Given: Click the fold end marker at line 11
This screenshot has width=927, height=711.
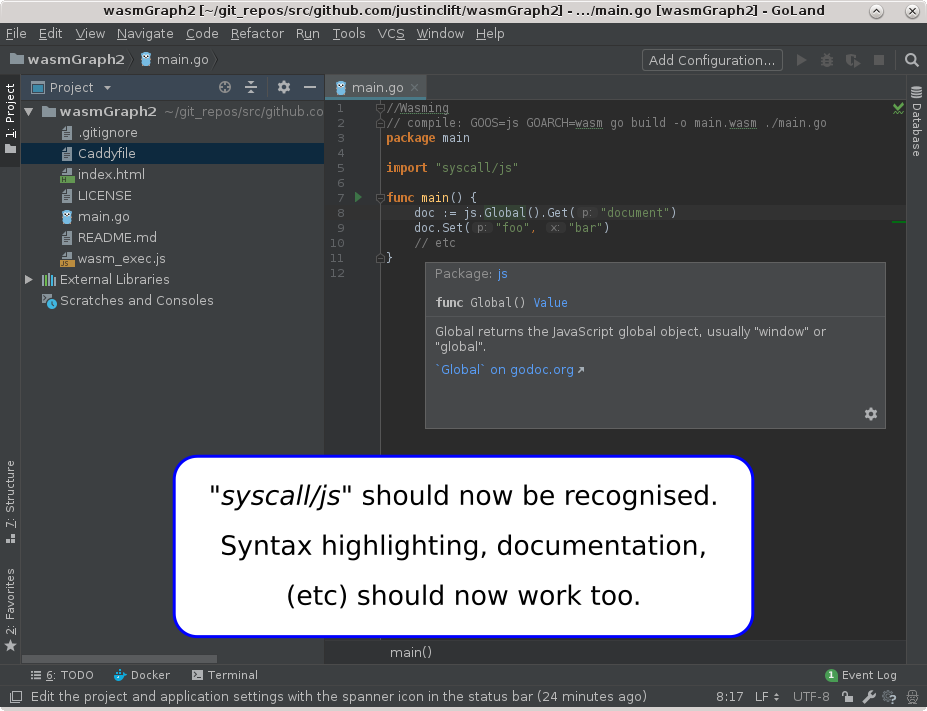Looking at the screenshot, I should click(x=381, y=258).
